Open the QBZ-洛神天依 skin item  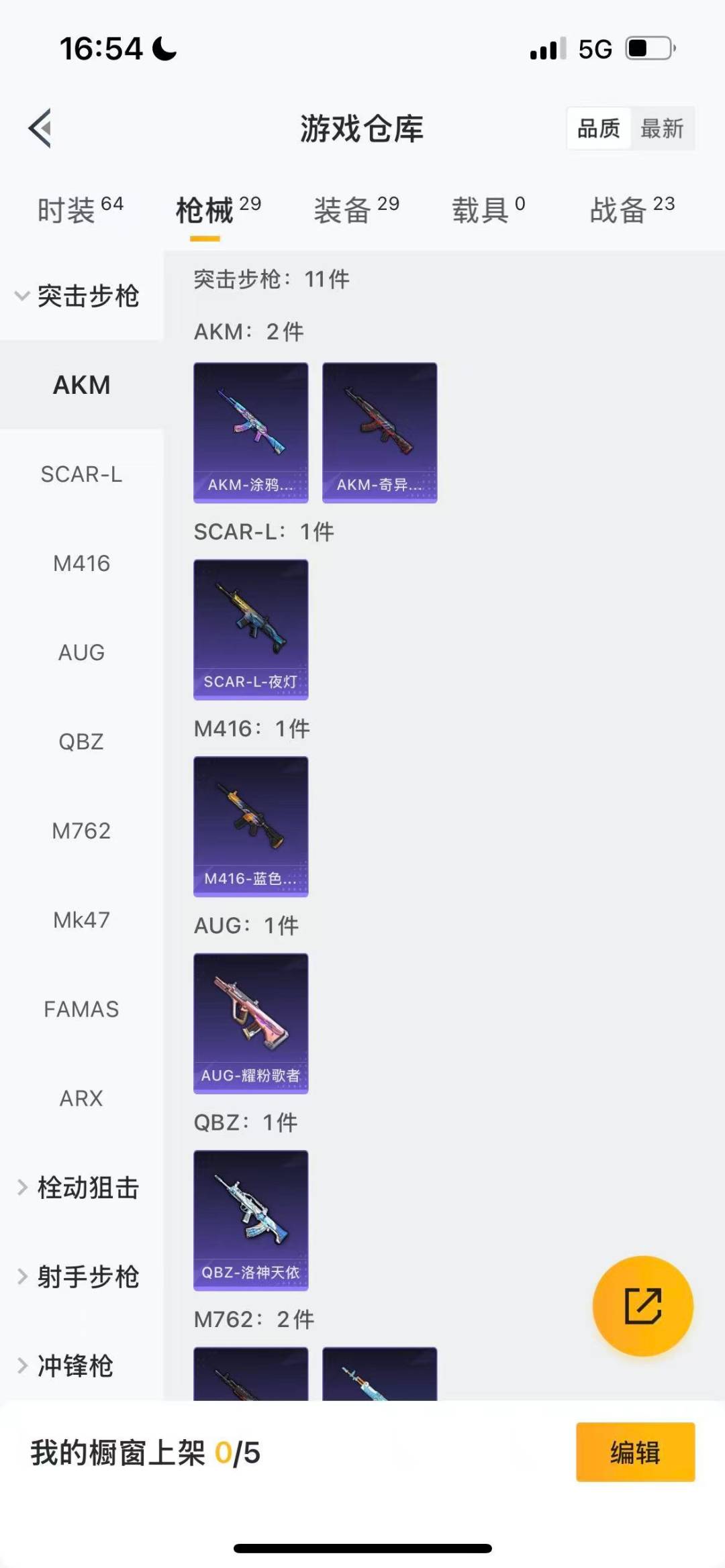point(251,1220)
